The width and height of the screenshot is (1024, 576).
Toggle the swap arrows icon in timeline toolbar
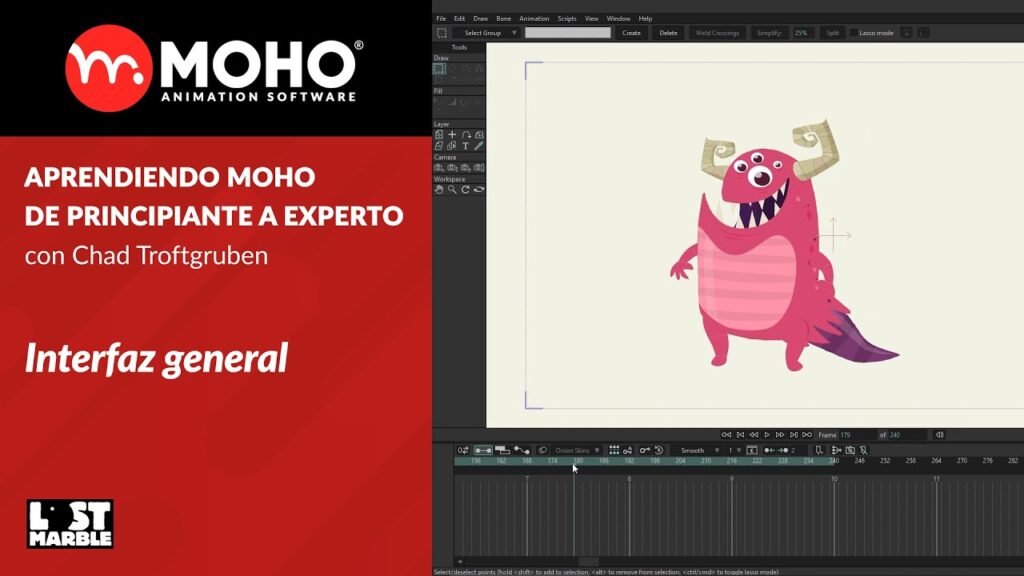(x=463, y=450)
